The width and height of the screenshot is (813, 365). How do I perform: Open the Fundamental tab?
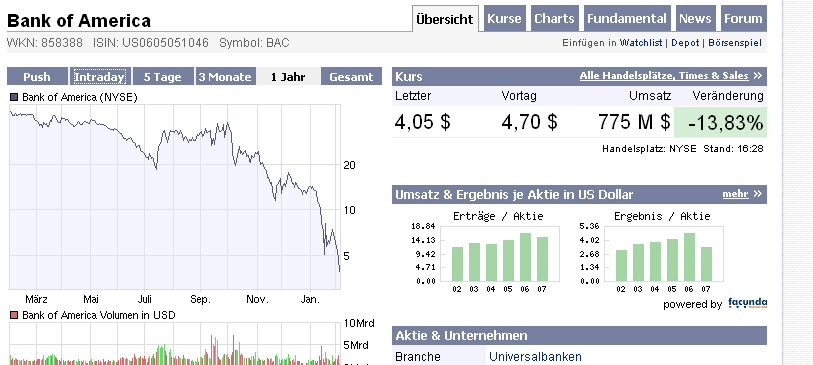(627, 19)
